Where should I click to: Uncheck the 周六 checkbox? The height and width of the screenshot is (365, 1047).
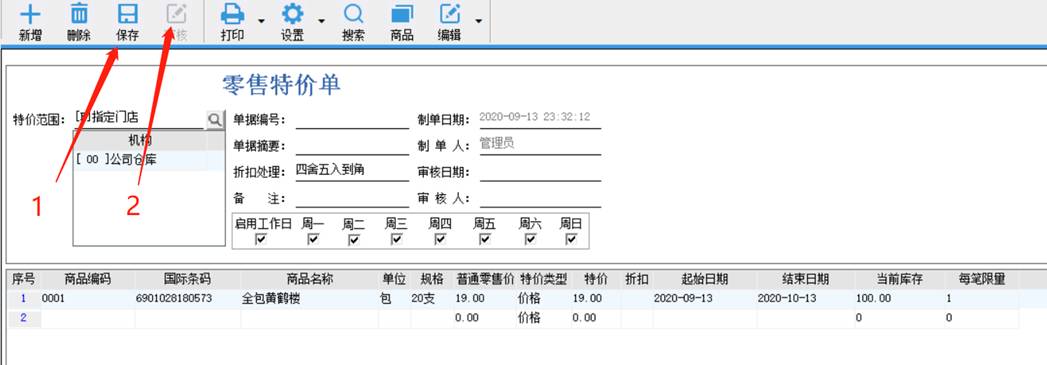(530, 239)
